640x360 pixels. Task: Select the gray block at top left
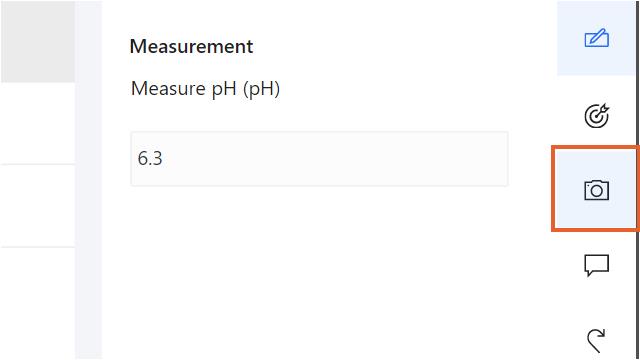(38, 41)
